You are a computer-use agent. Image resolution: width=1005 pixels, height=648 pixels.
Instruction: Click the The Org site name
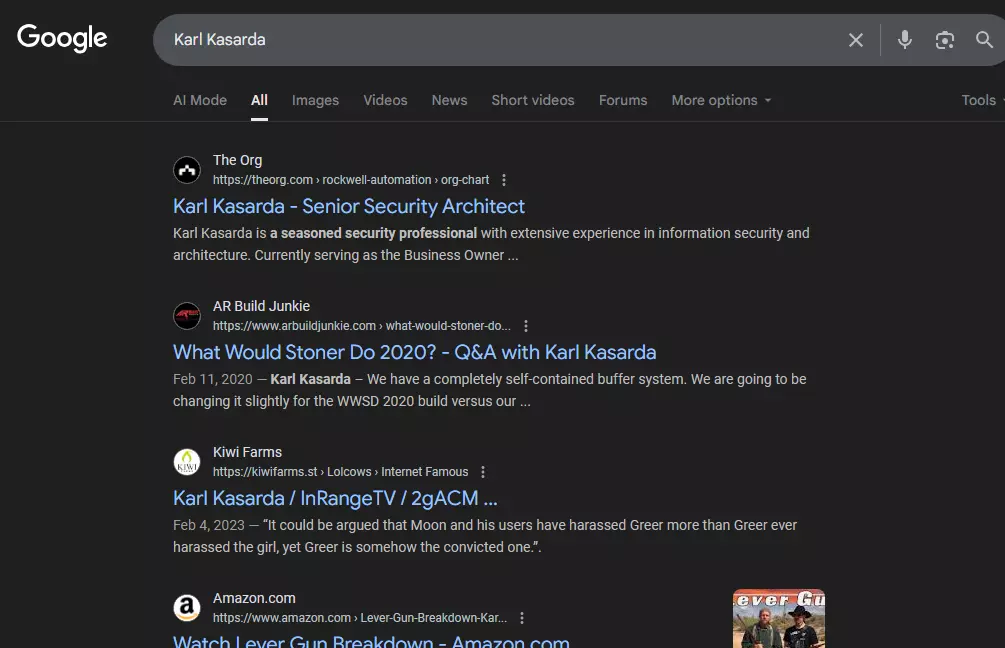[x=237, y=160]
